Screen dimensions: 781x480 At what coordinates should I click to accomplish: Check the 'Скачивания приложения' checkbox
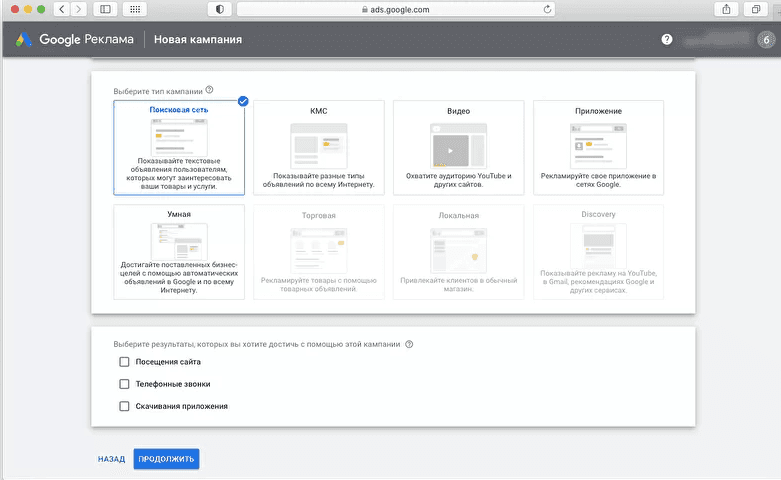coord(125,406)
